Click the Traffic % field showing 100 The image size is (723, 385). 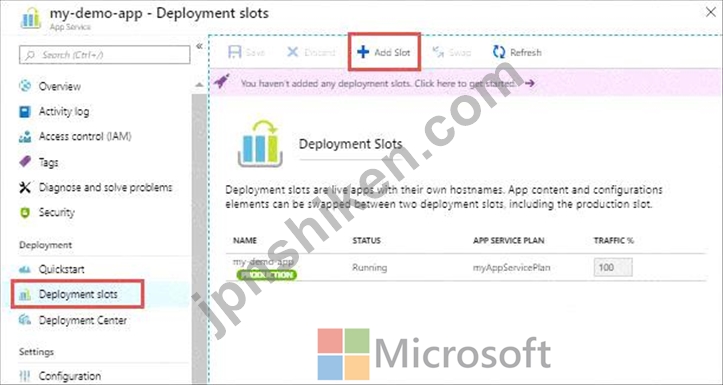click(x=613, y=267)
